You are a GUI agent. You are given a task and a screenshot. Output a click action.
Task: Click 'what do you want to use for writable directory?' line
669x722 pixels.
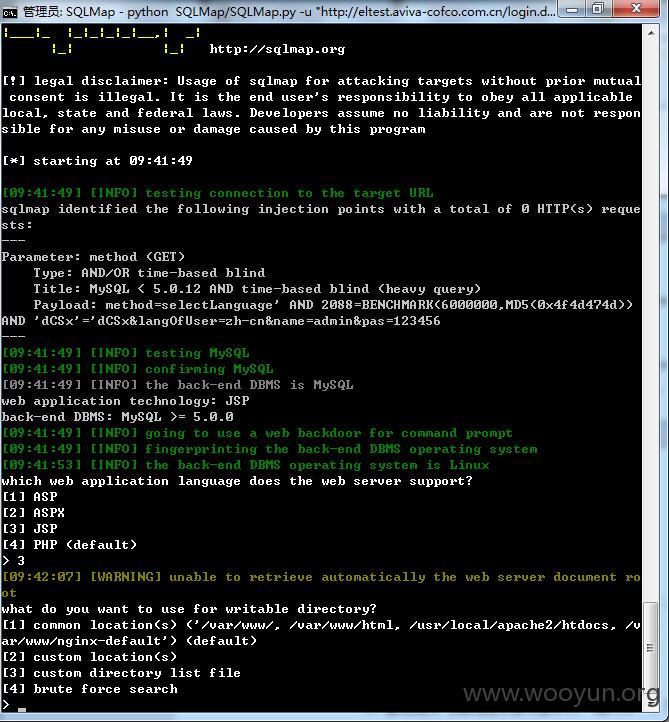189,609
